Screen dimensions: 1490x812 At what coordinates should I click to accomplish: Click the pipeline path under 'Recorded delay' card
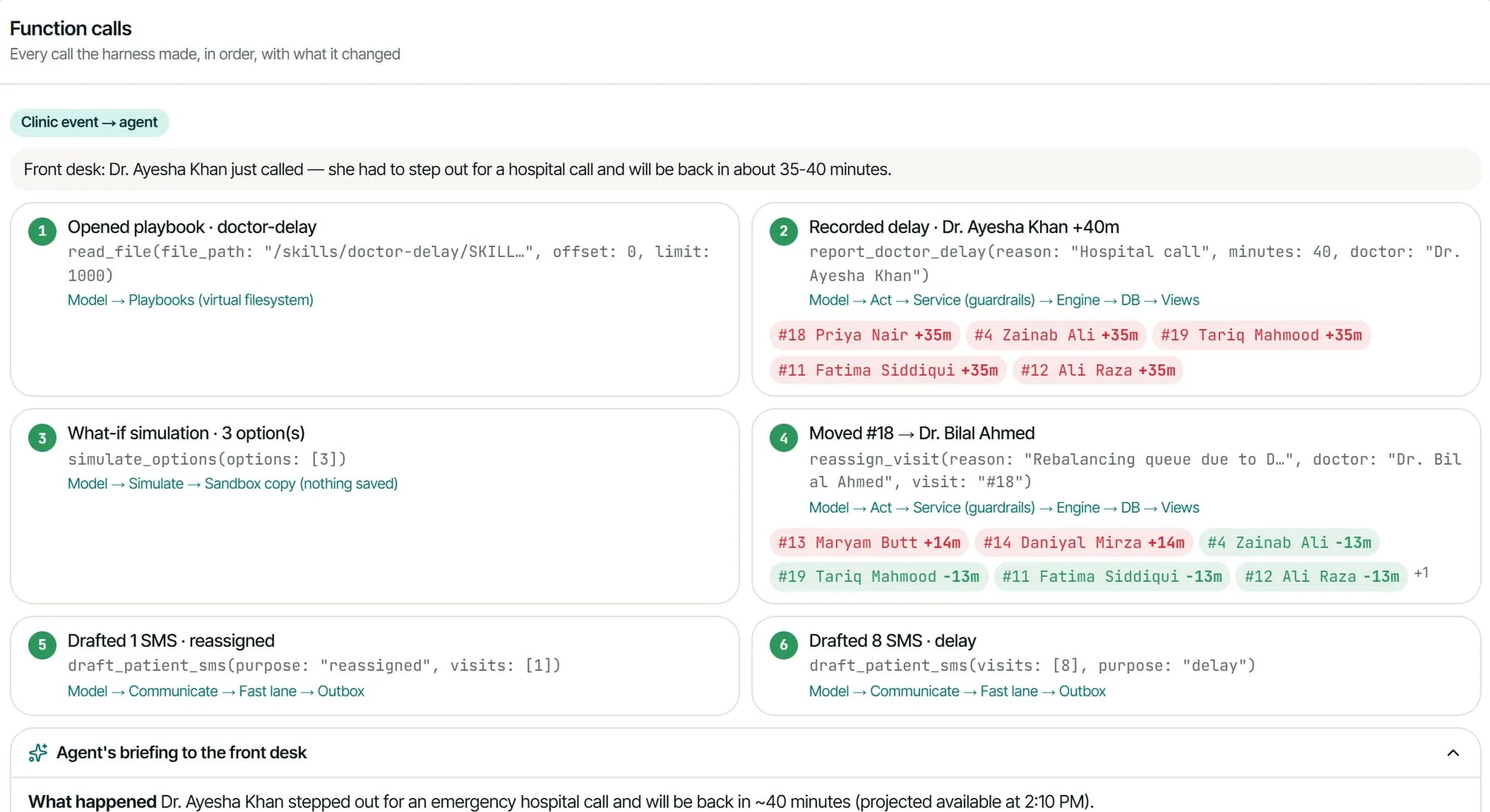[1004, 299]
